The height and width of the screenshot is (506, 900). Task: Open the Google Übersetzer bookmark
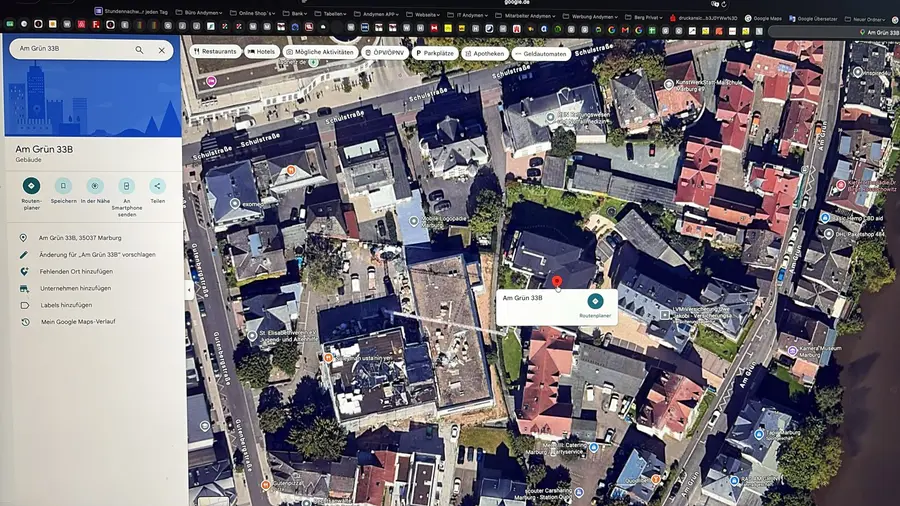[x=813, y=18]
